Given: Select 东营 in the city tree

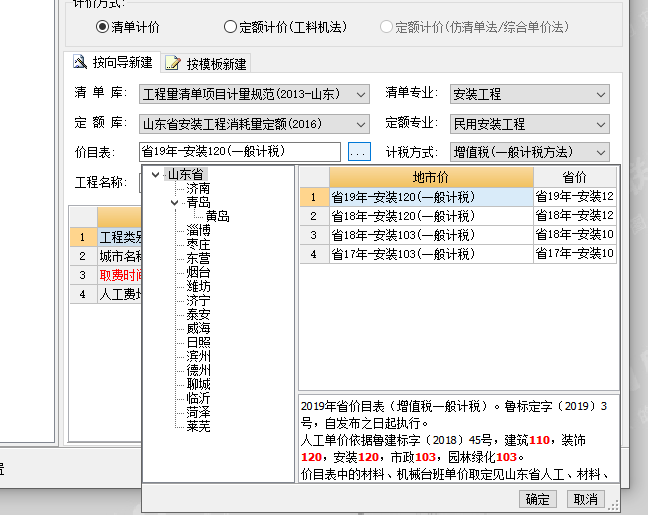Looking at the screenshot, I should 198,258.
